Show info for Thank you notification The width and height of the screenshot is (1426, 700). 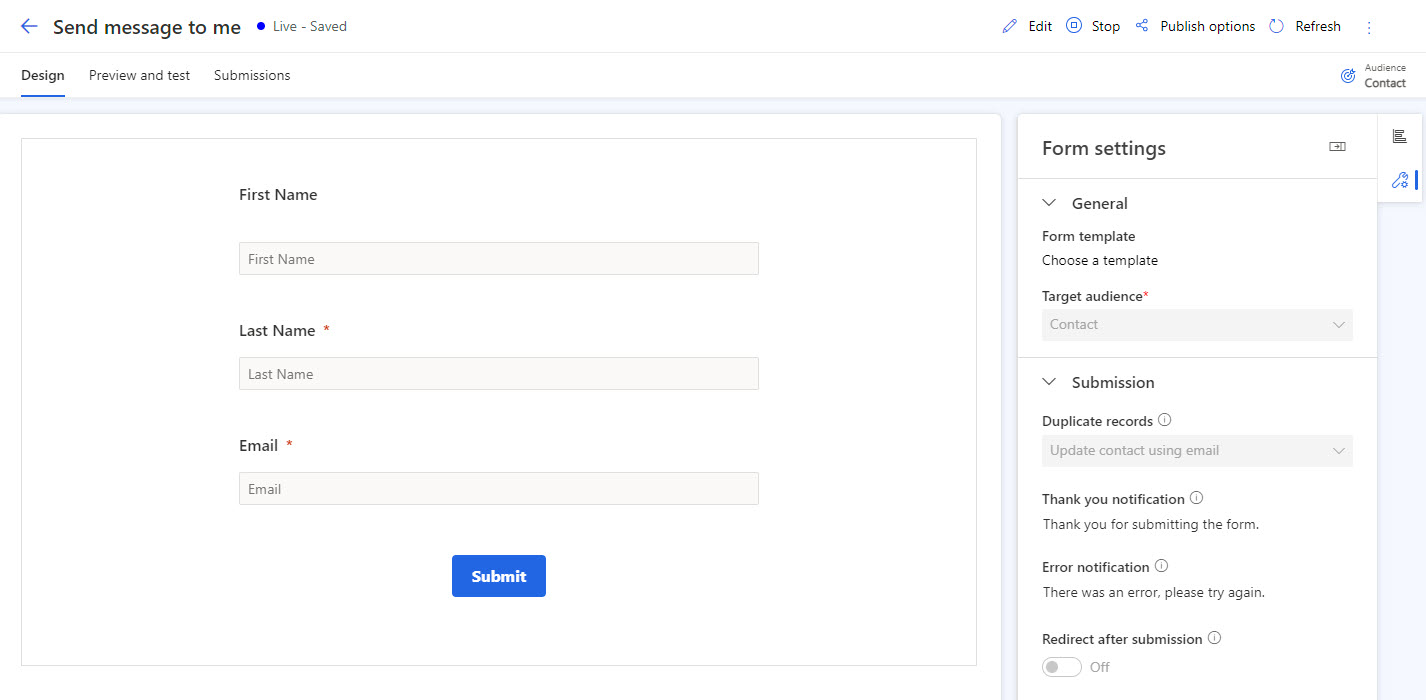coord(1196,498)
